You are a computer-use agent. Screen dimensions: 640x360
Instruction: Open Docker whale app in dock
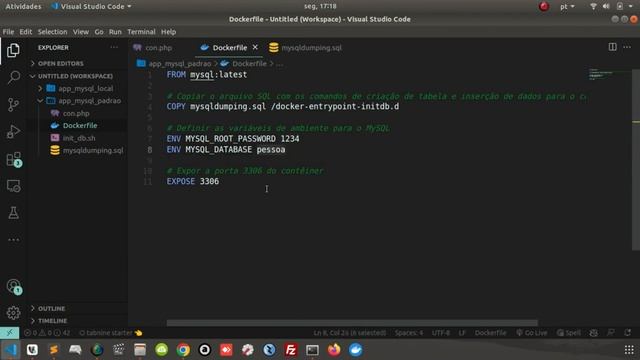356,350
